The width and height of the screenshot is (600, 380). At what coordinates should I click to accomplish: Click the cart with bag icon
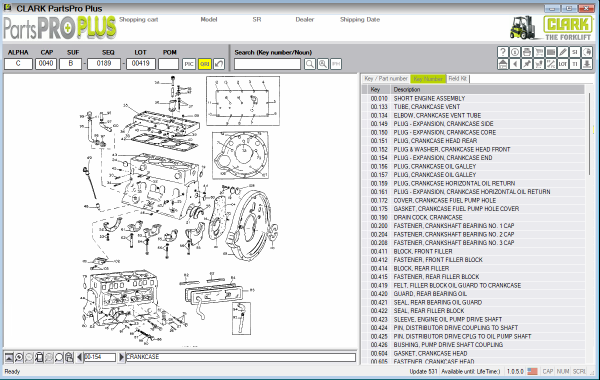click(x=539, y=64)
